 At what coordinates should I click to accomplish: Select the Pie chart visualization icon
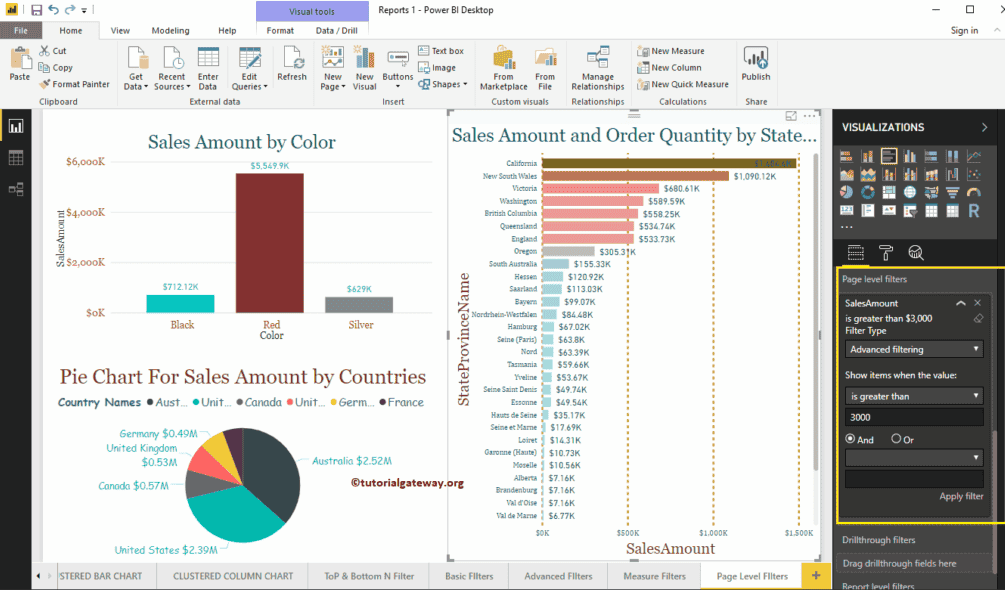(x=846, y=192)
